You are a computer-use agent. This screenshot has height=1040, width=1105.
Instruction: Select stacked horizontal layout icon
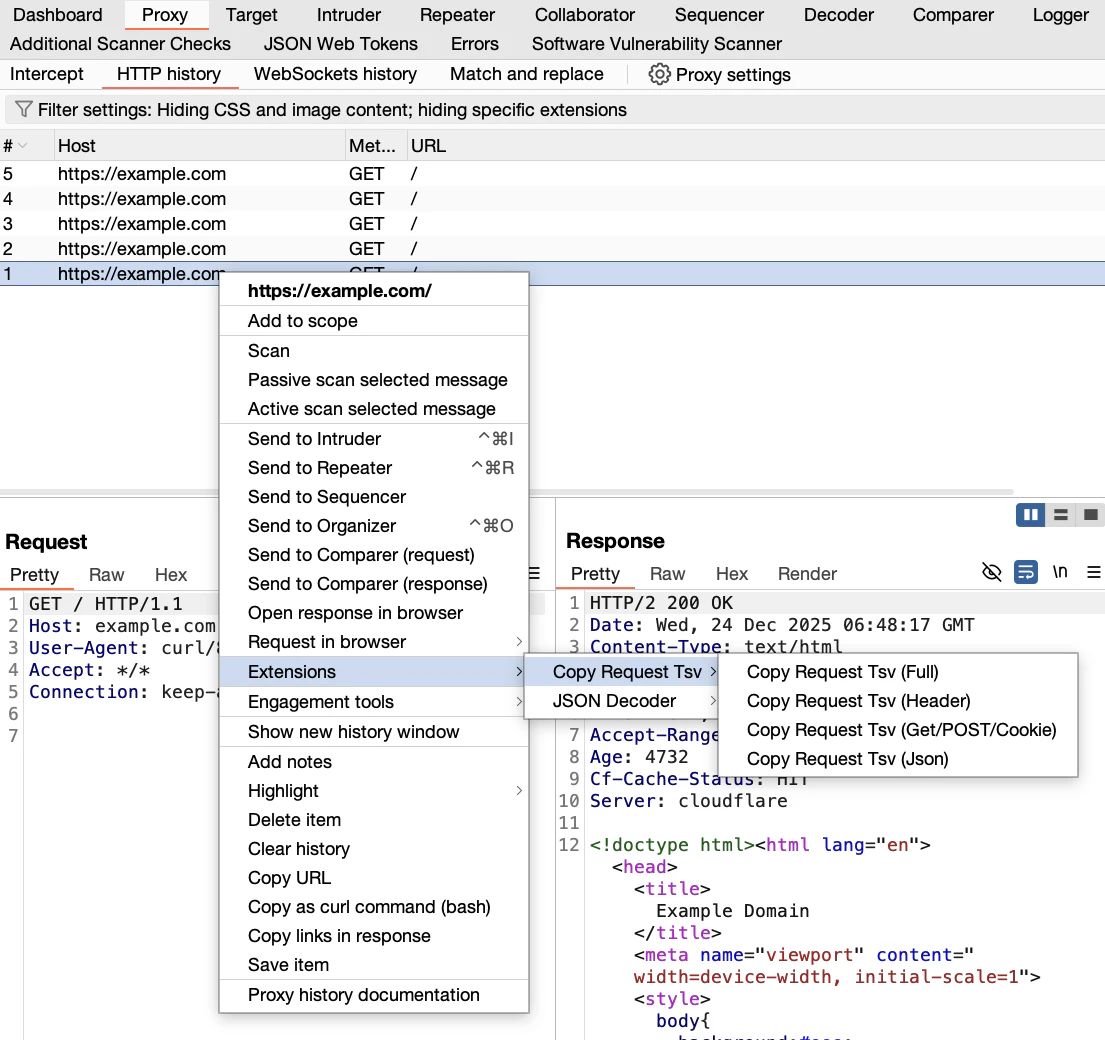click(1061, 515)
